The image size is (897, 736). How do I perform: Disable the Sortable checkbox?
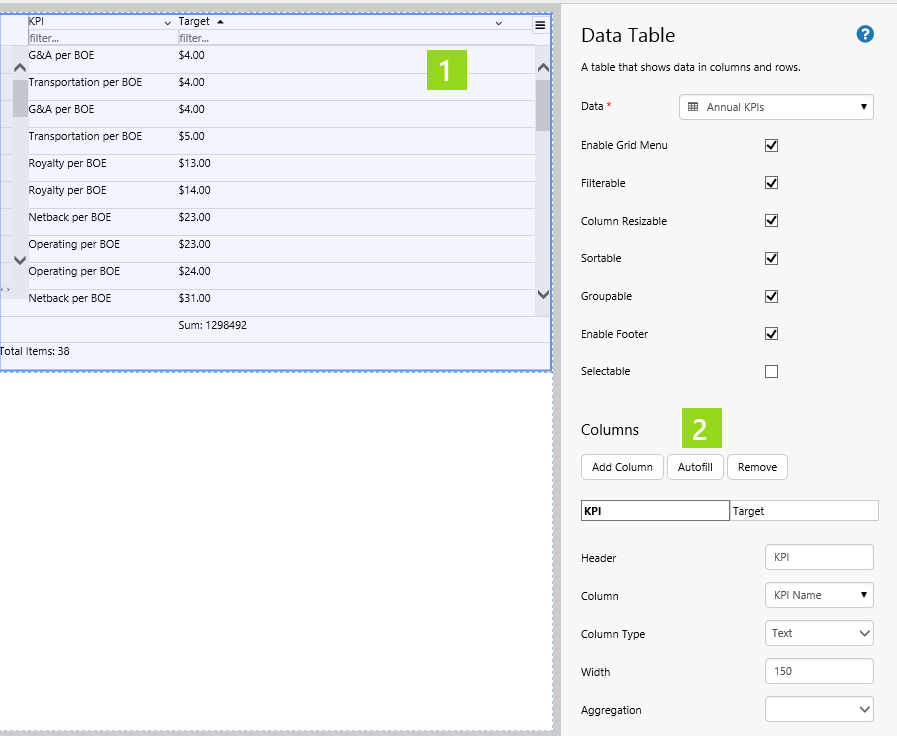[771, 258]
